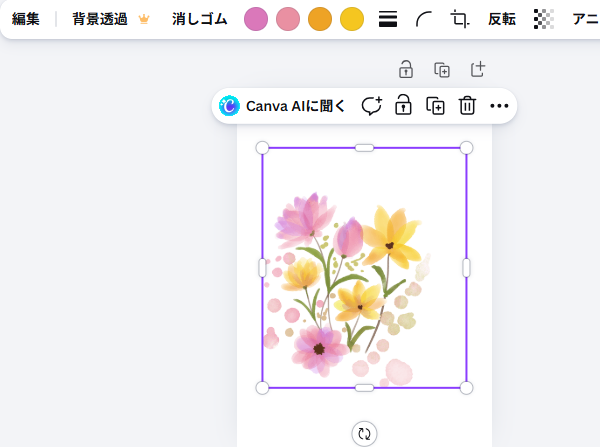Open more options ellipsis menu
The height and width of the screenshot is (447, 600).
tap(499, 106)
